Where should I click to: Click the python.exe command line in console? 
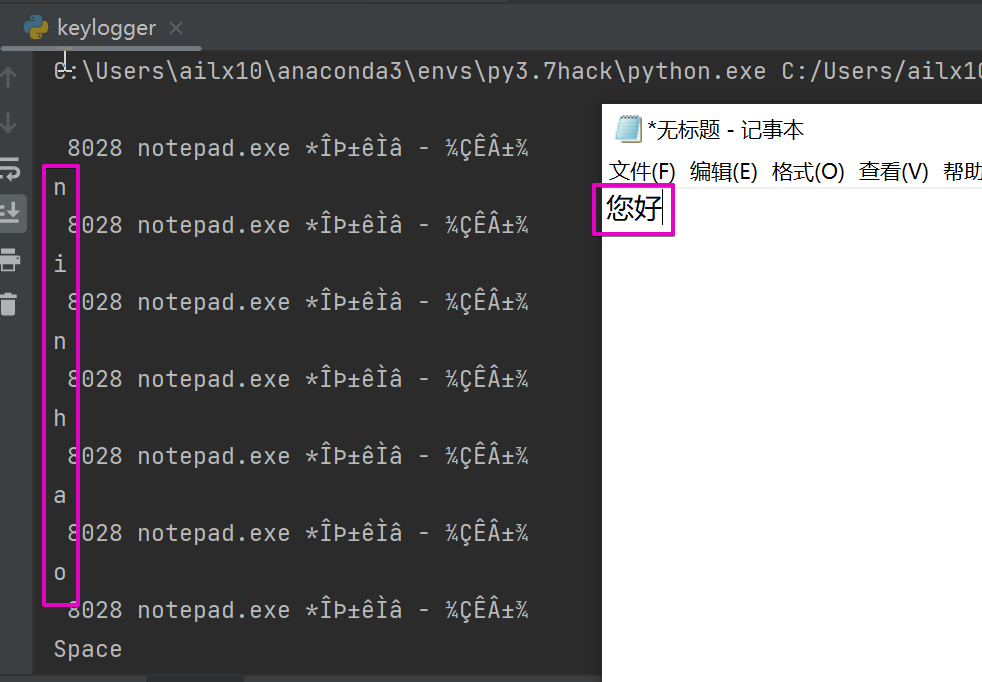pos(517,71)
